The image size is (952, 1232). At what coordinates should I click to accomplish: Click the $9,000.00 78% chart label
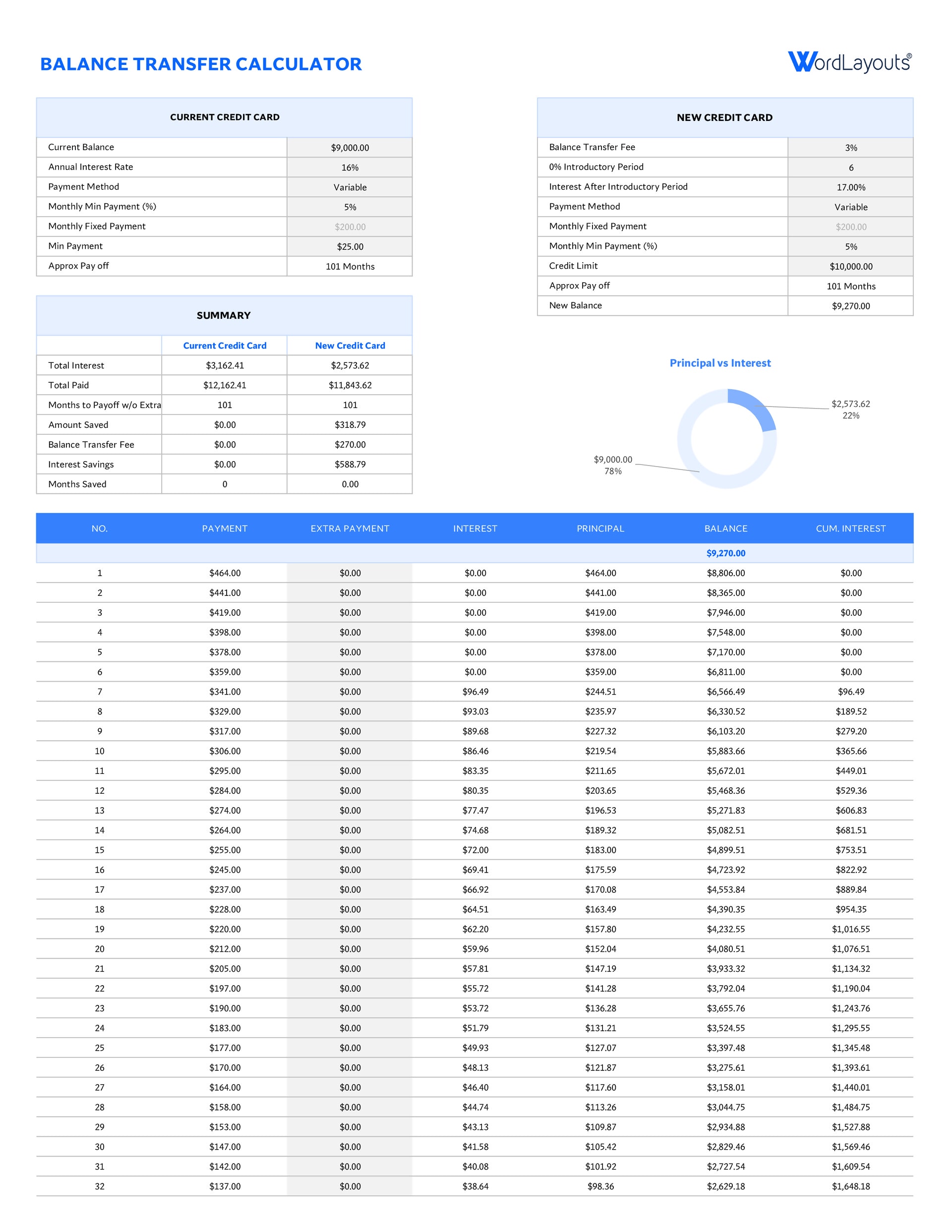[613, 466]
